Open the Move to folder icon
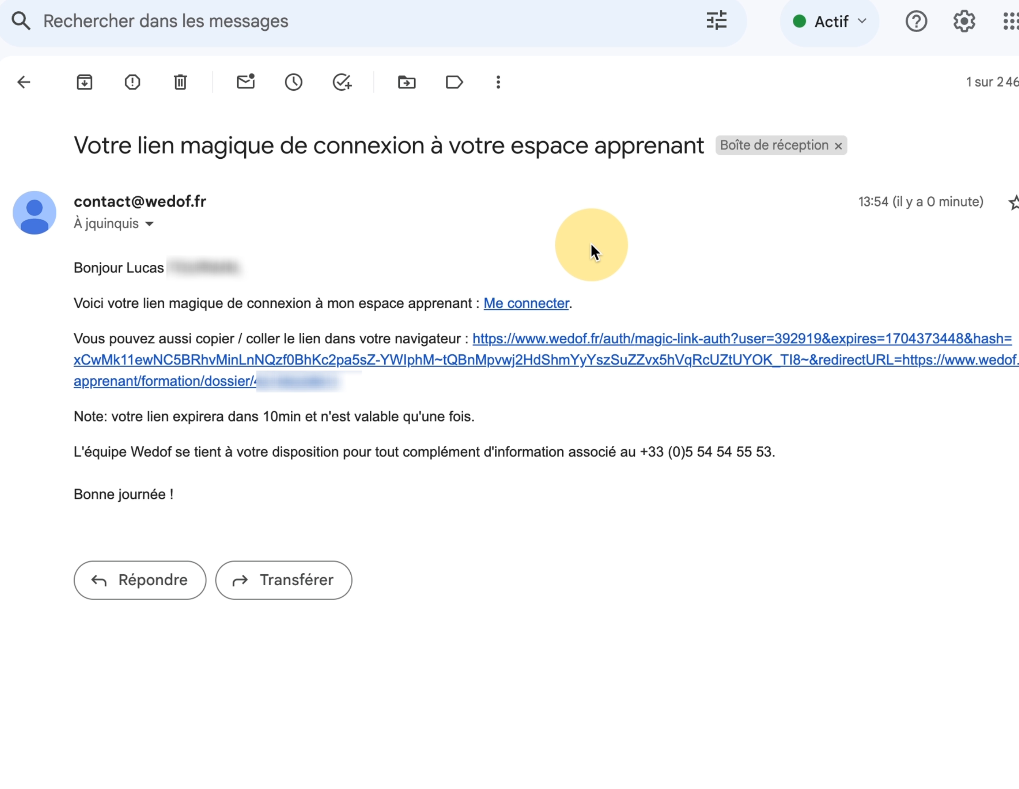The width and height of the screenshot is (1019, 789). coord(406,82)
